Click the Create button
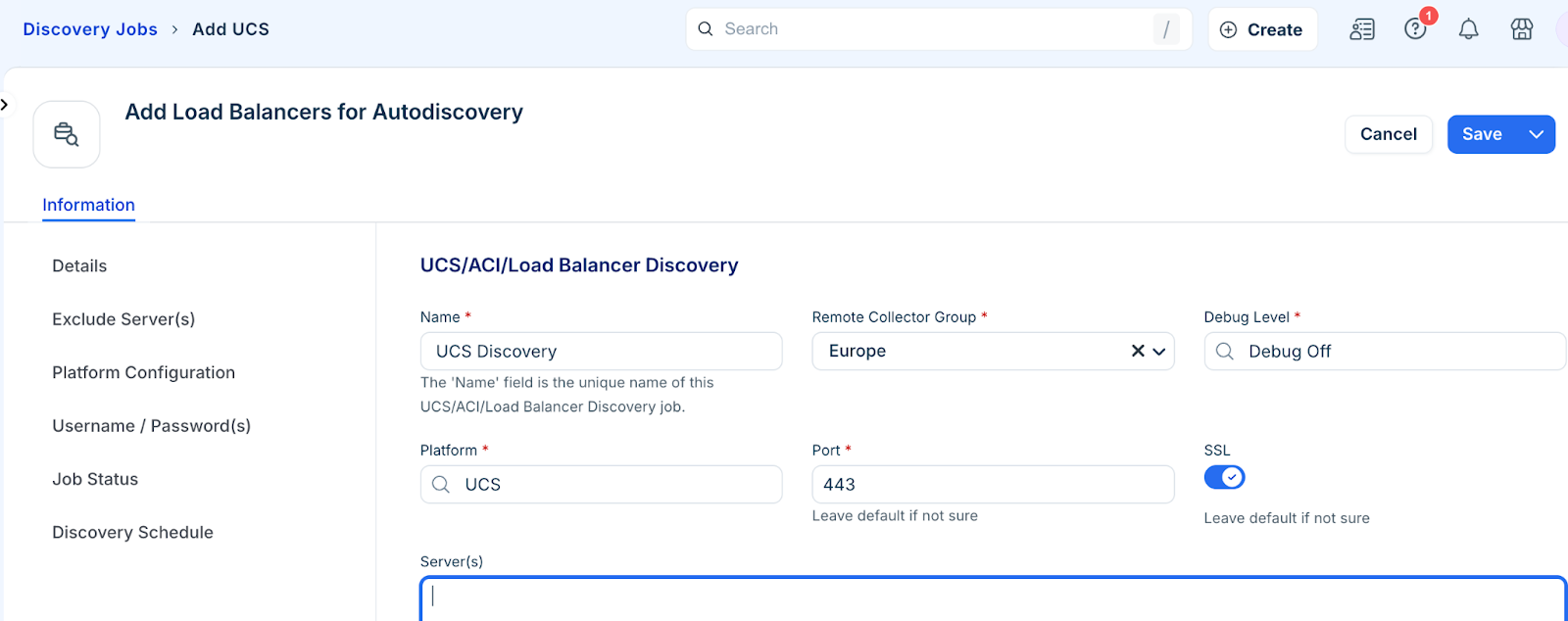Screen dimensions: 1568x621 click(x=1262, y=29)
